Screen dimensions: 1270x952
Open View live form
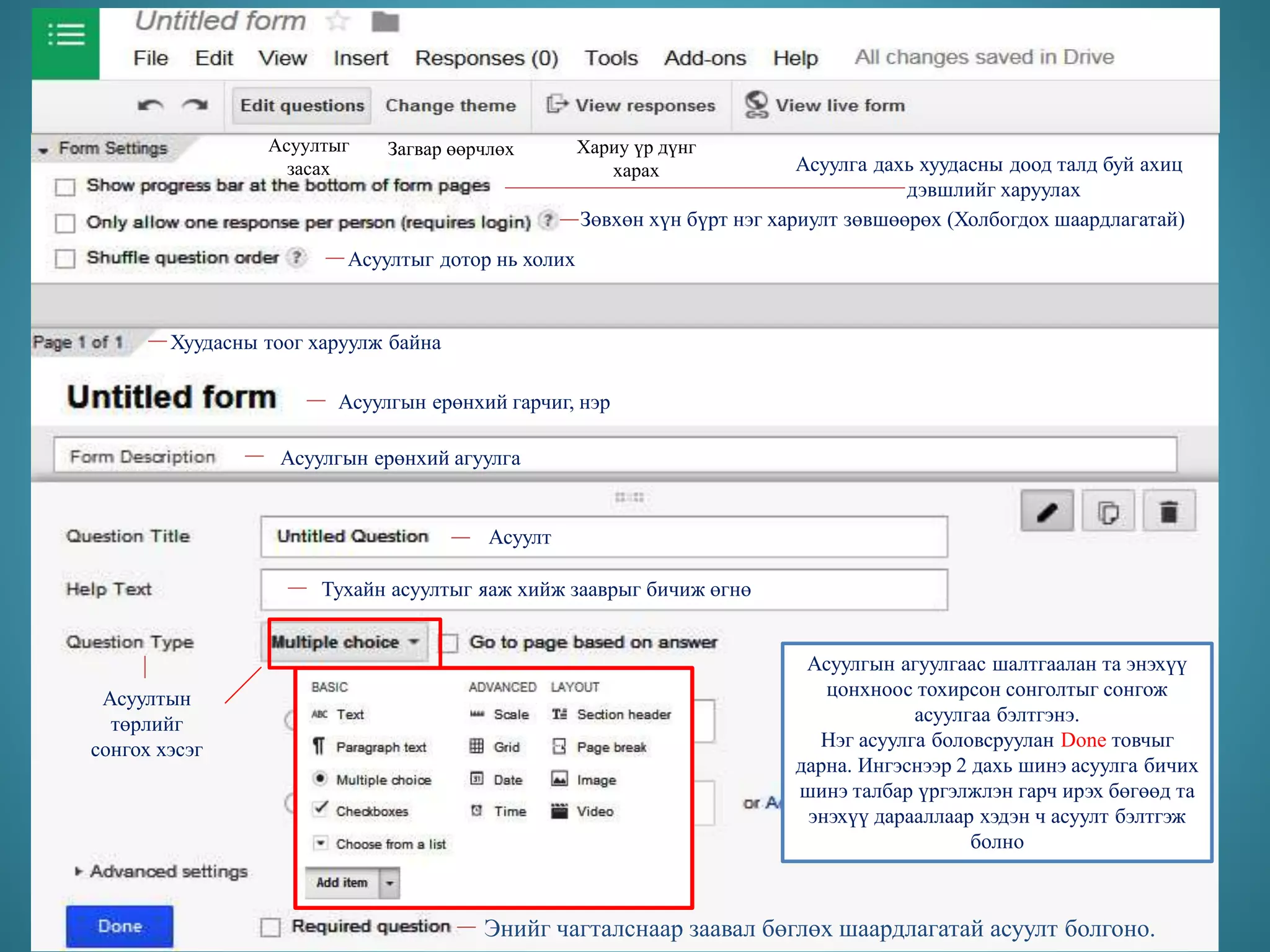pyautogui.click(x=825, y=105)
